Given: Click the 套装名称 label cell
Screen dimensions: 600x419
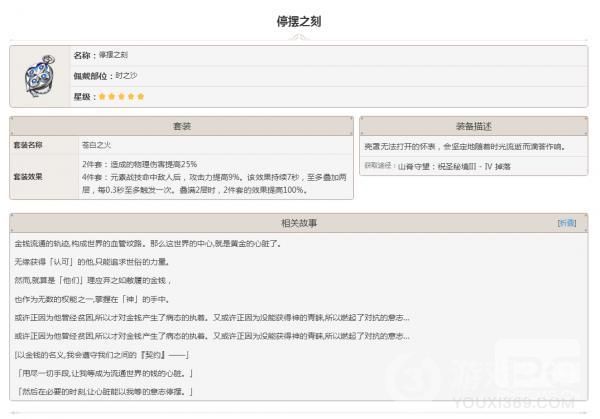Looking at the screenshot, I should click(x=44, y=145).
